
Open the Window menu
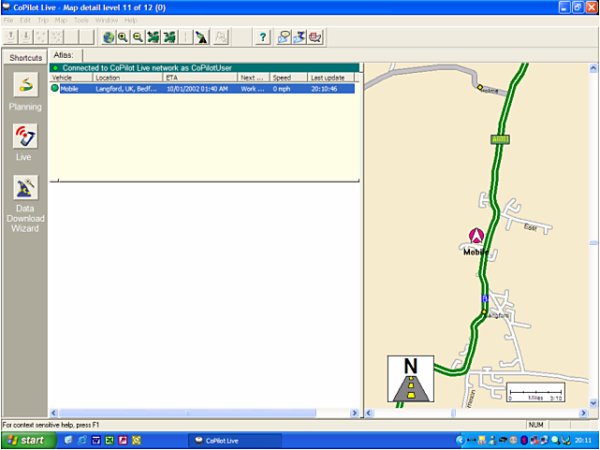point(107,20)
